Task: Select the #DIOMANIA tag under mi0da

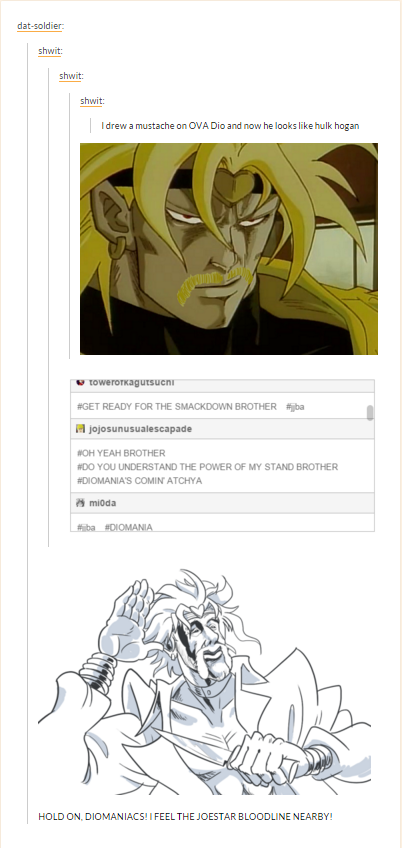Action: [128, 527]
